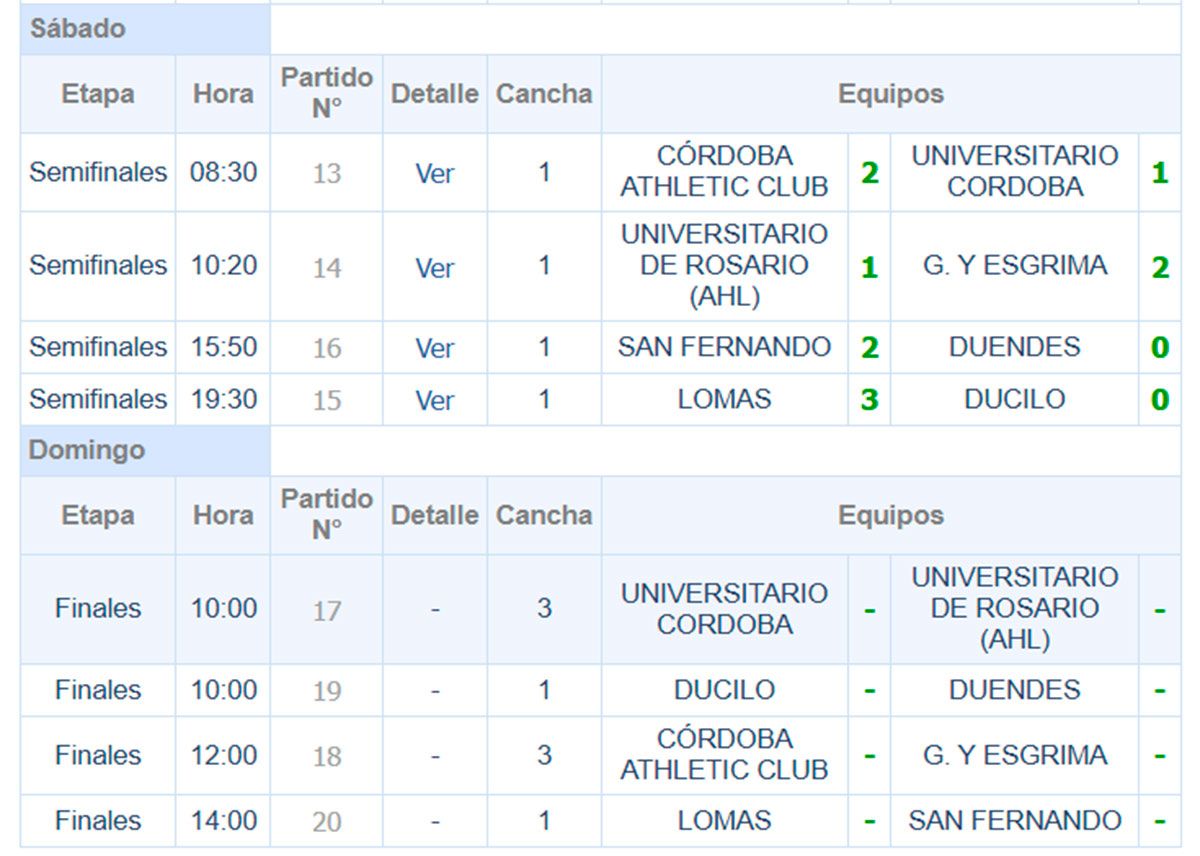The height and width of the screenshot is (856, 1200).
Task: Click Ver for San Fernando vs Duendes
Action: click(435, 348)
